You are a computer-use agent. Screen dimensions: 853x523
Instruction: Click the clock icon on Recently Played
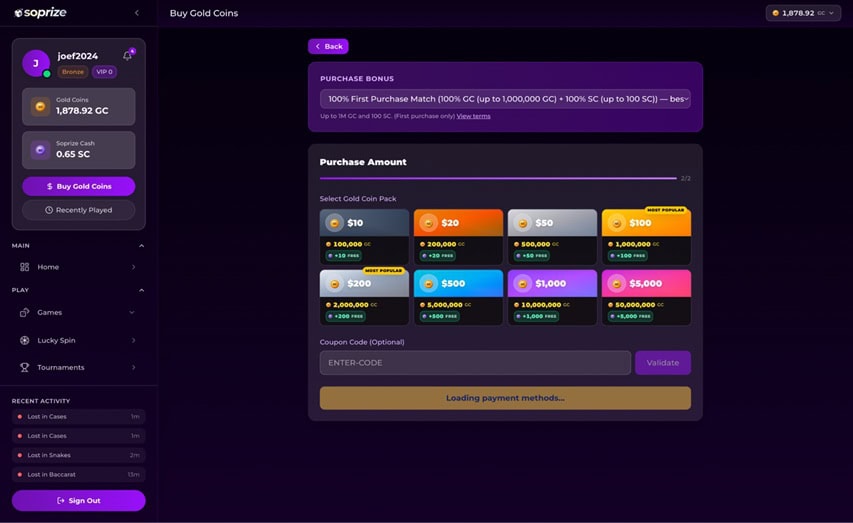point(49,210)
